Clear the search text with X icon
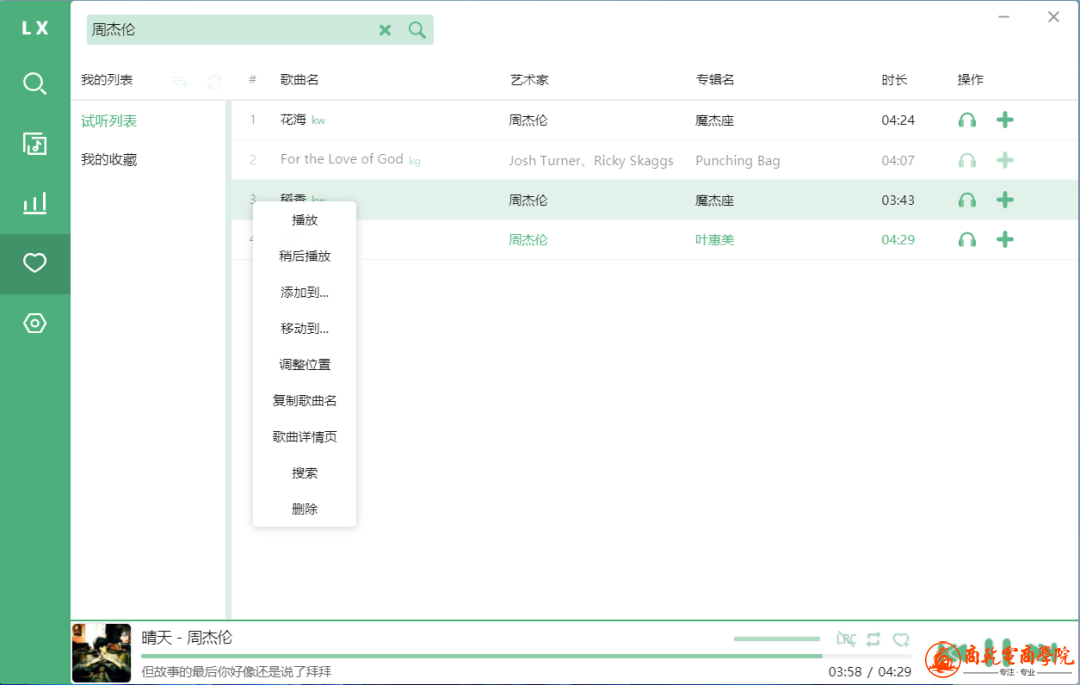 385,30
